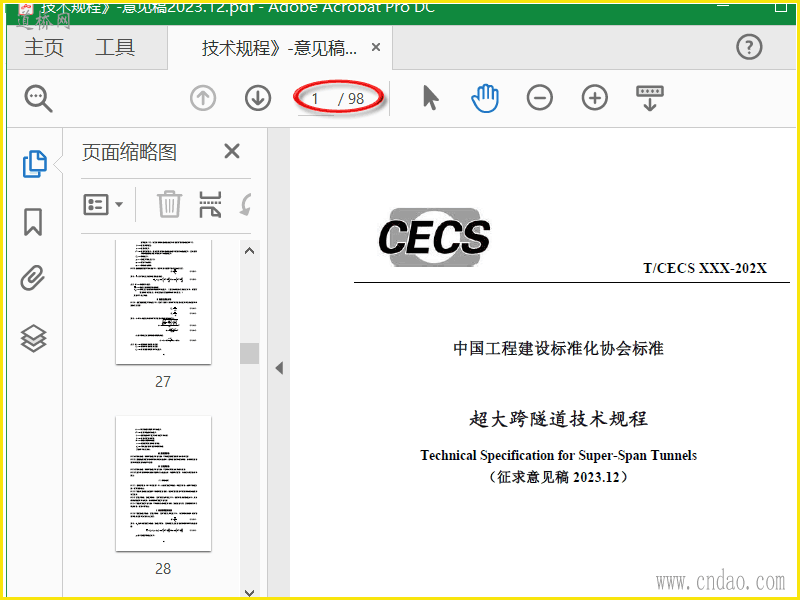
Task: Switch to the 工具 tab
Action: (x=115, y=47)
